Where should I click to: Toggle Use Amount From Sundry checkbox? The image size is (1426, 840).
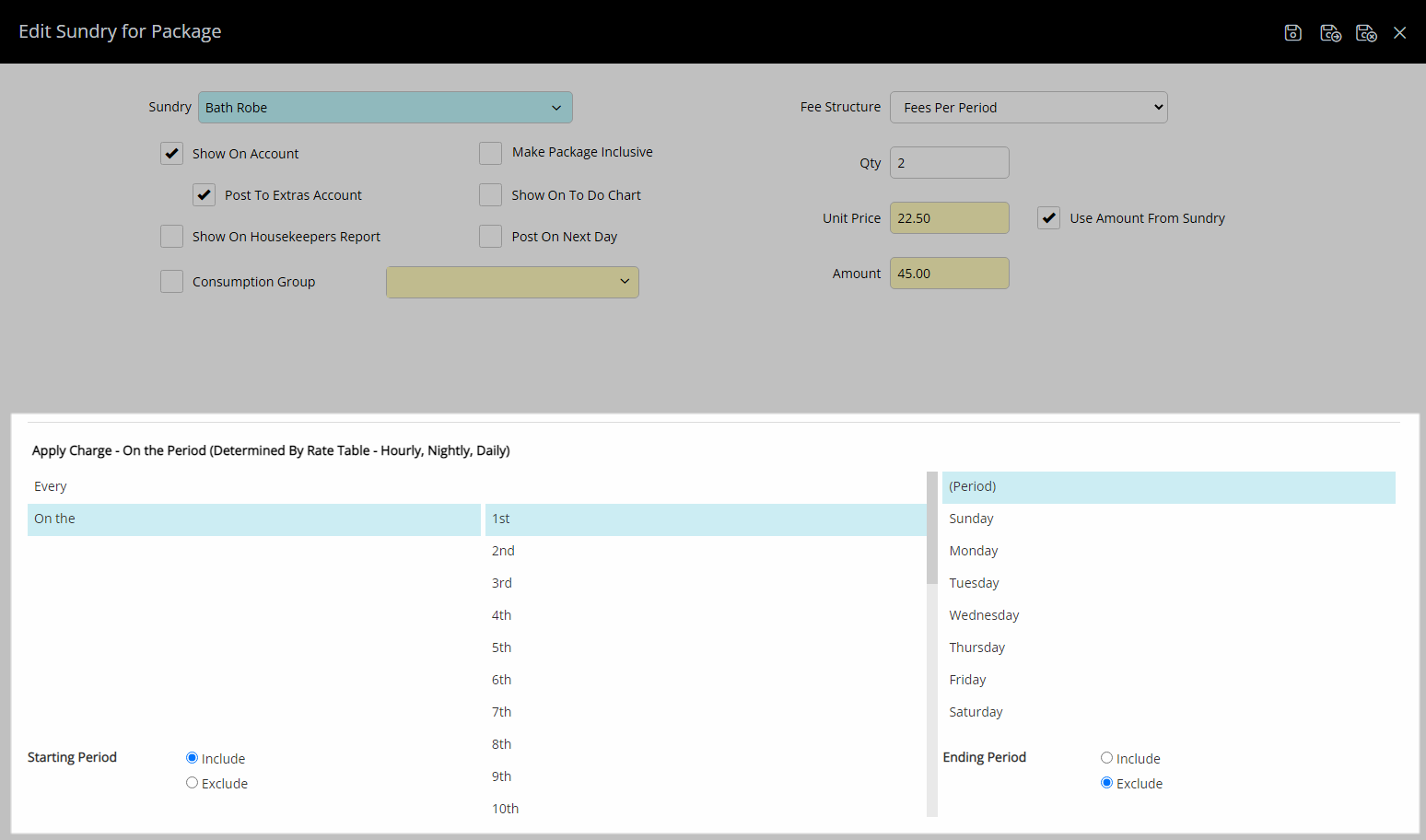tap(1048, 218)
